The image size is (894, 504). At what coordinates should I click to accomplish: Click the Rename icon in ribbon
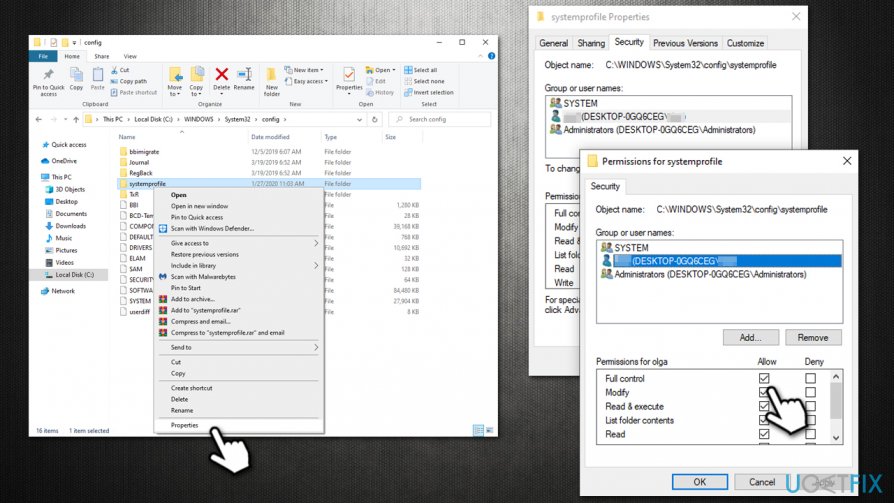(244, 74)
